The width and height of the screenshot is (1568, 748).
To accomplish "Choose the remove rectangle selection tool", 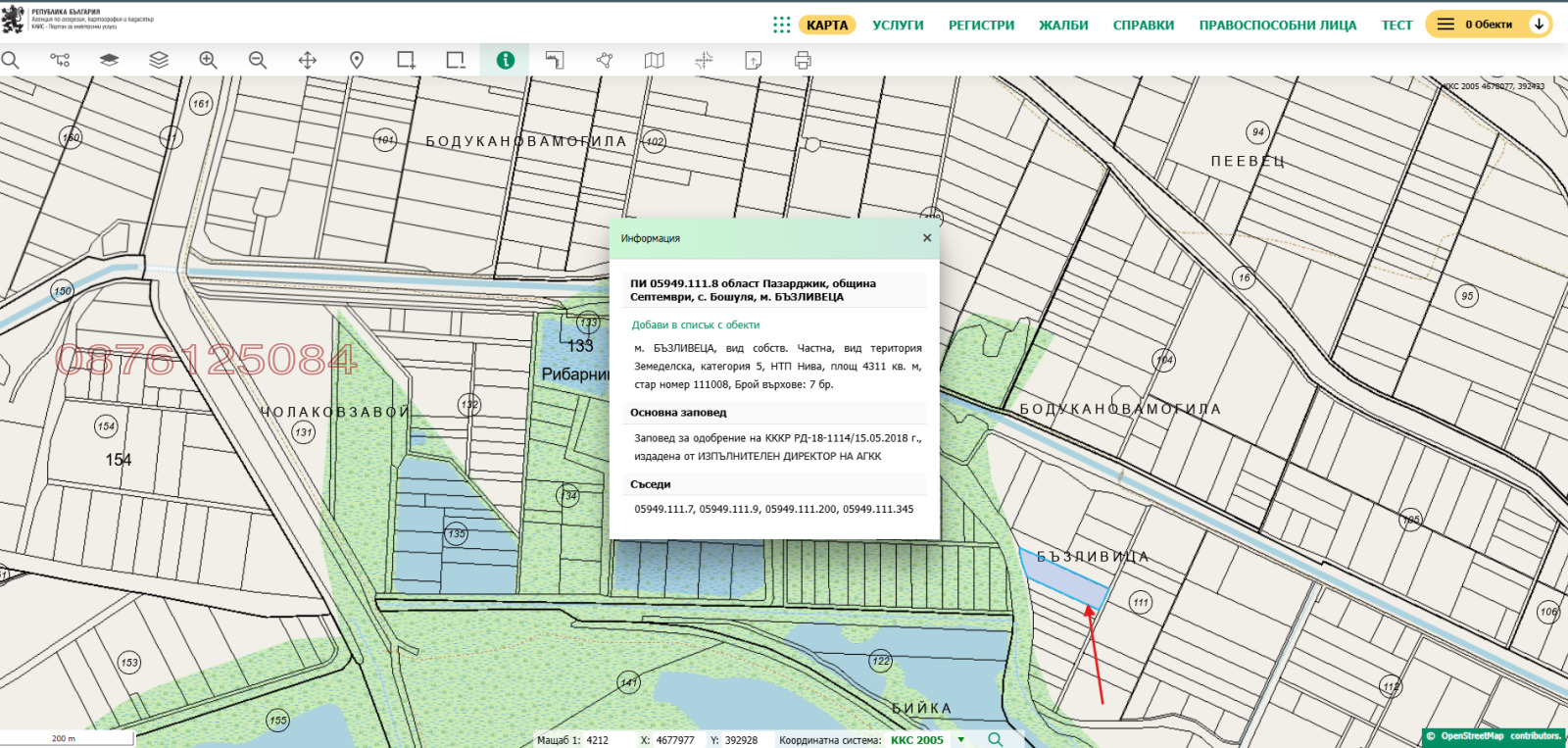I will tap(456, 60).
